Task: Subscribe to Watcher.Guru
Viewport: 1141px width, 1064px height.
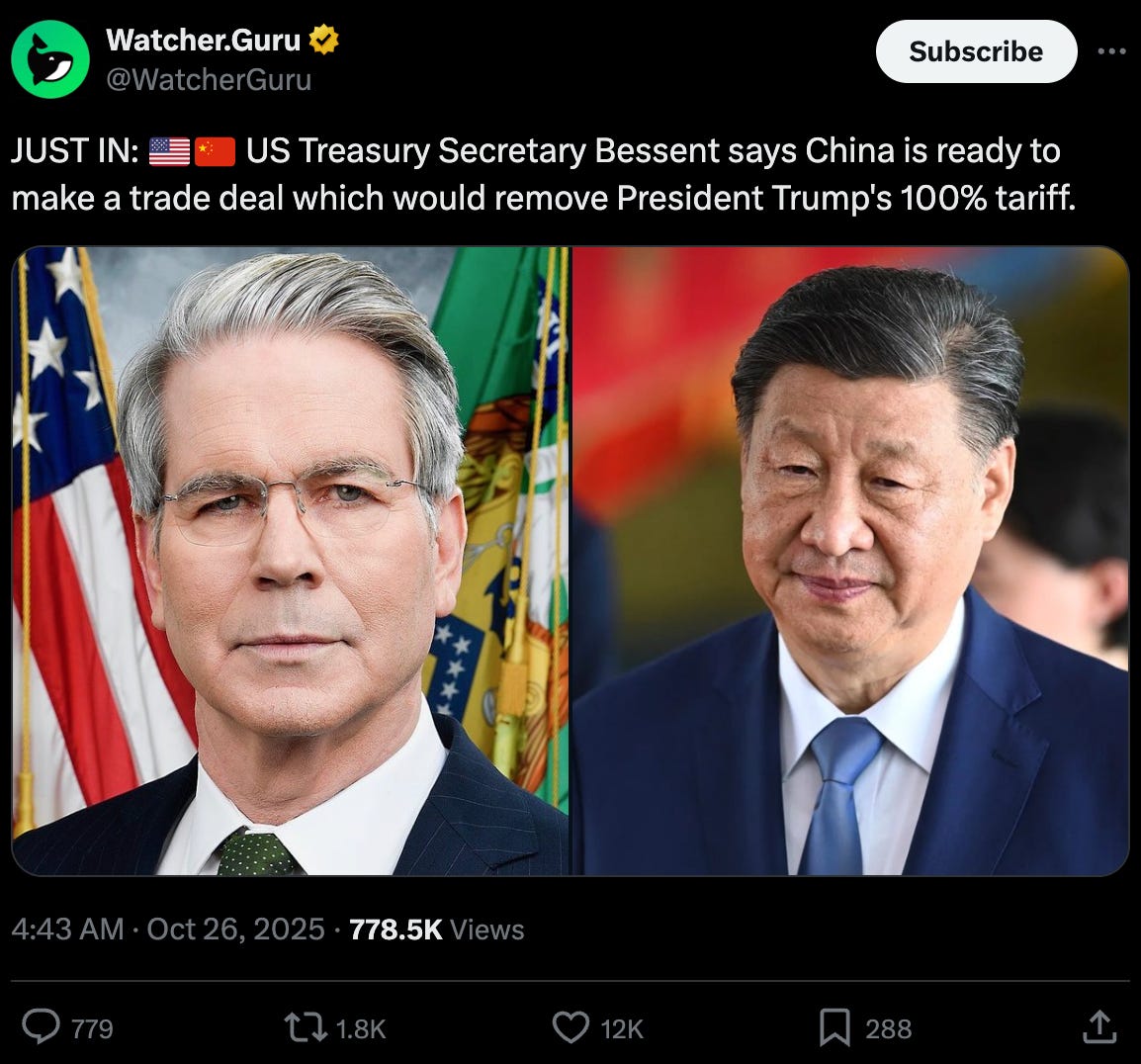Action: 976,51
